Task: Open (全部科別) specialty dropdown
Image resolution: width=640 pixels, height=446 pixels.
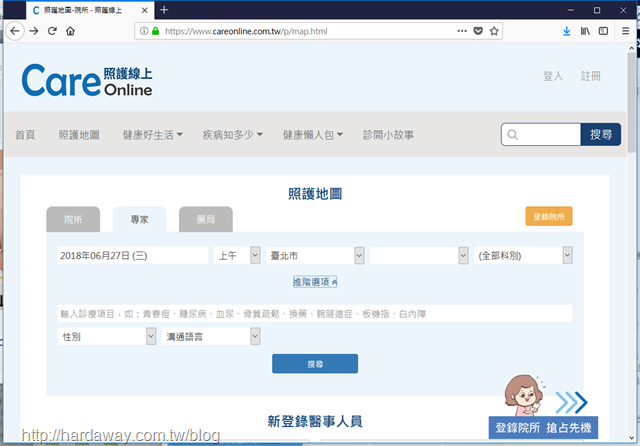Action: 523,255
